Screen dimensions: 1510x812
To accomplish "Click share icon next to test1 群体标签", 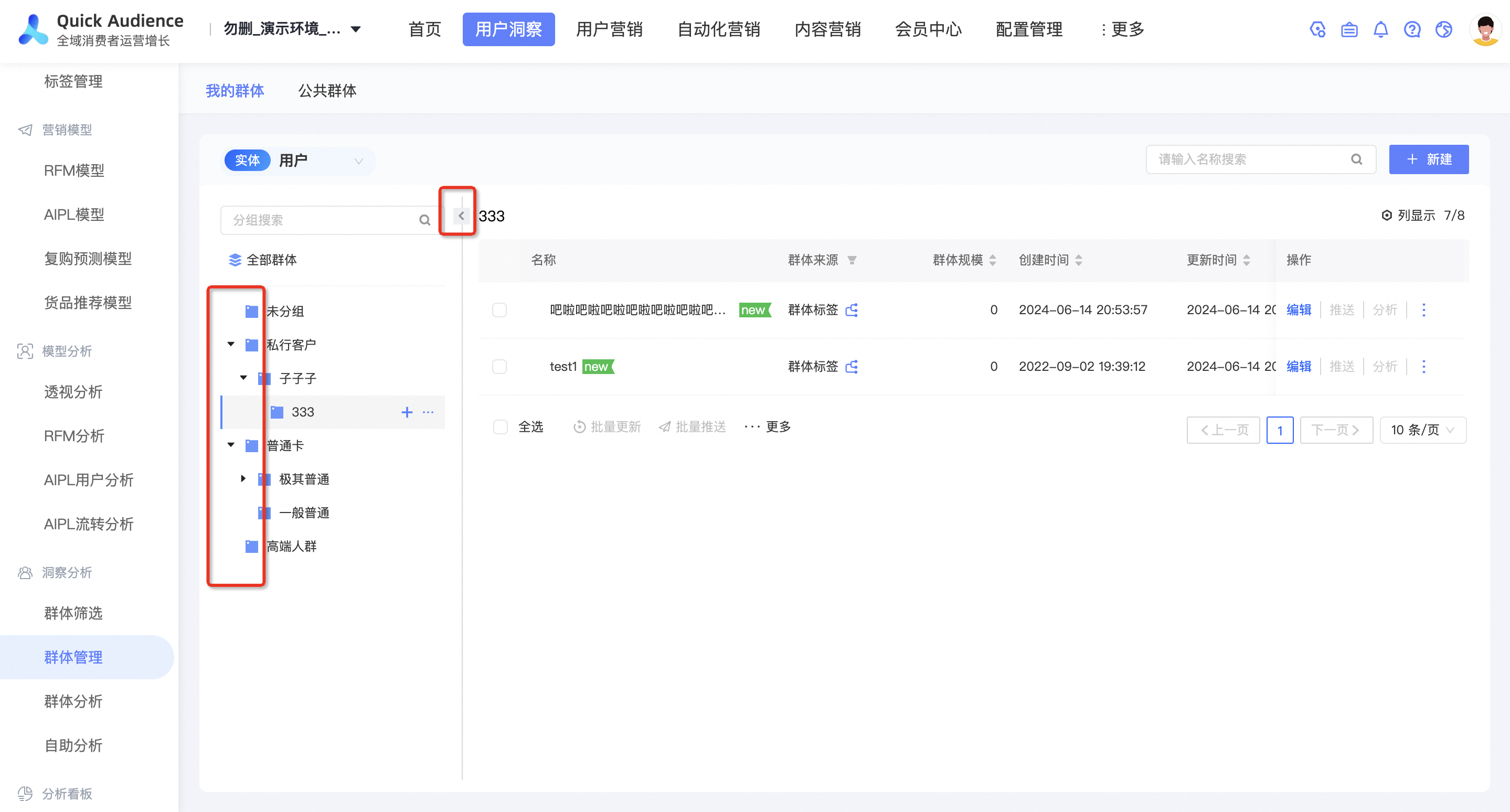I will pos(852,367).
